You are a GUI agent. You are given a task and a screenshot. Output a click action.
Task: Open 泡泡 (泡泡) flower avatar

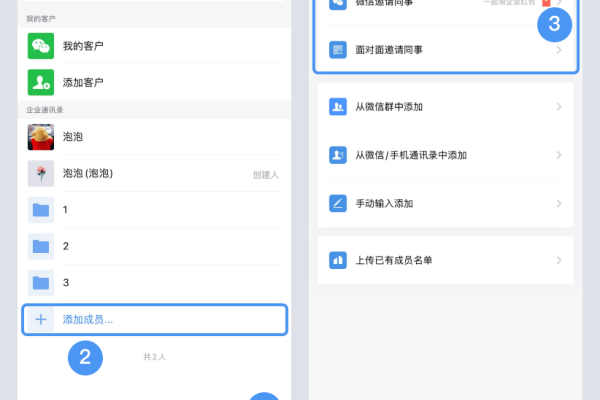coord(41,173)
